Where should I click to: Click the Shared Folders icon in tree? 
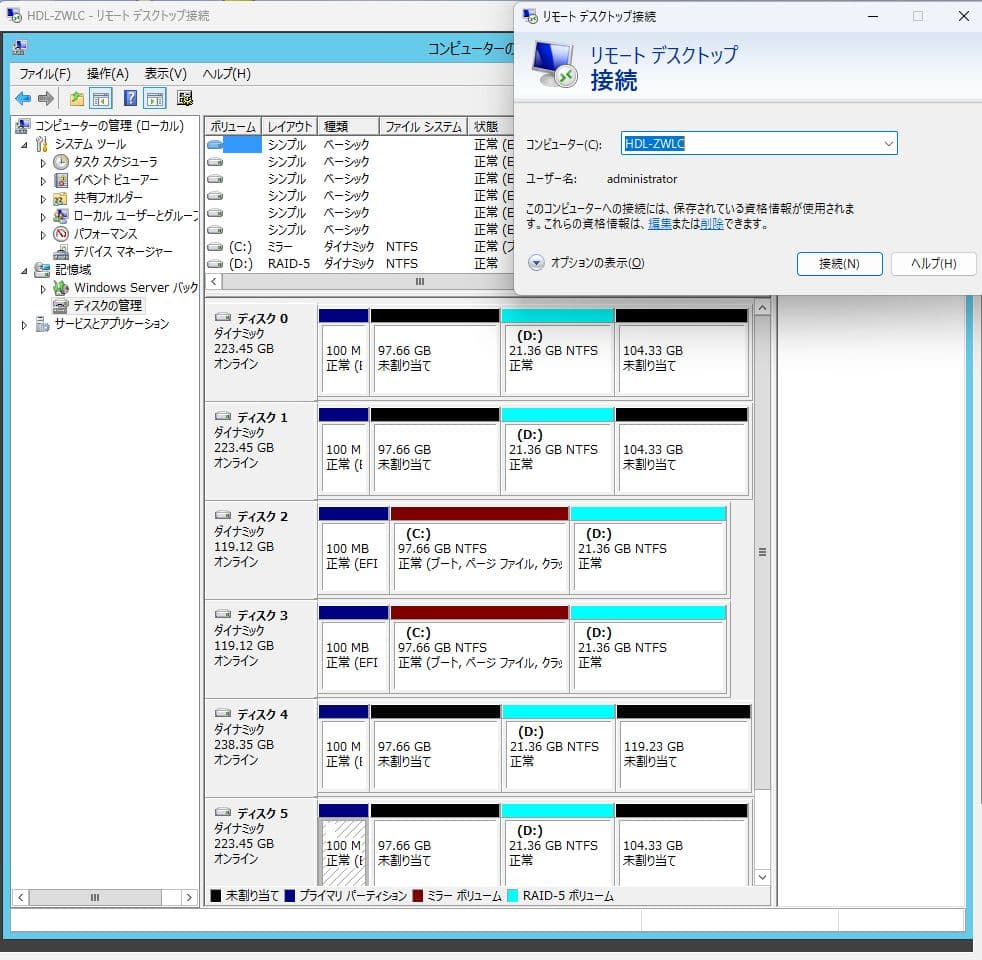[x=60, y=199]
